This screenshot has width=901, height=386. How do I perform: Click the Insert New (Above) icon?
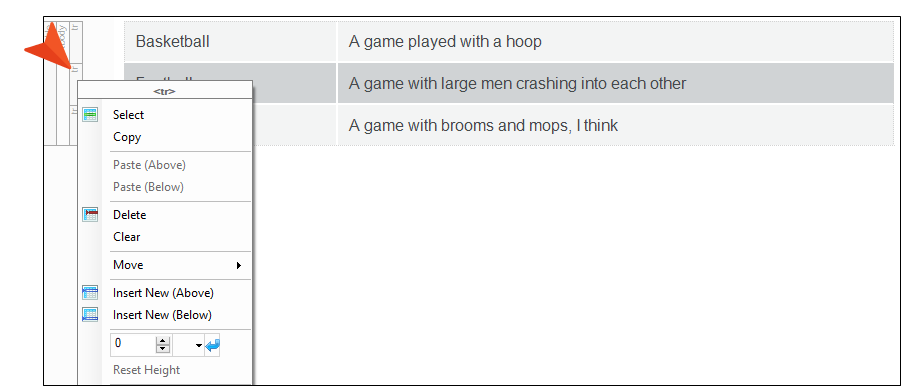[x=90, y=293]
